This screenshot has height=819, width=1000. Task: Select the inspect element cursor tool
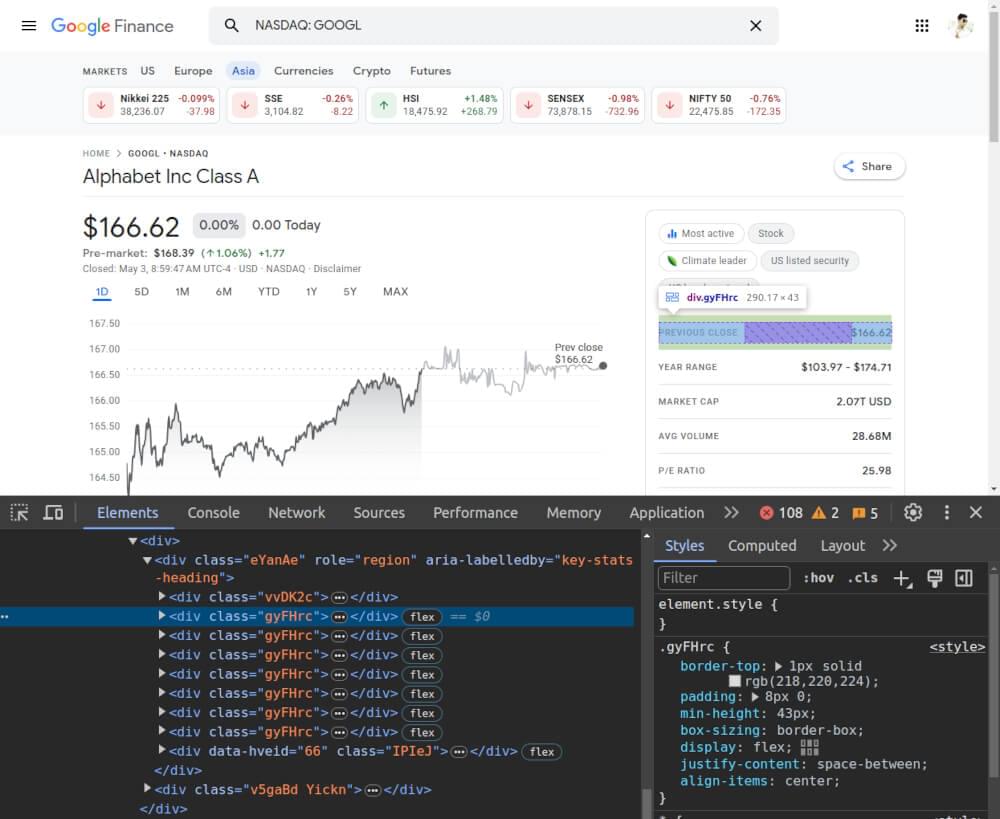click(x=17, y=512)
